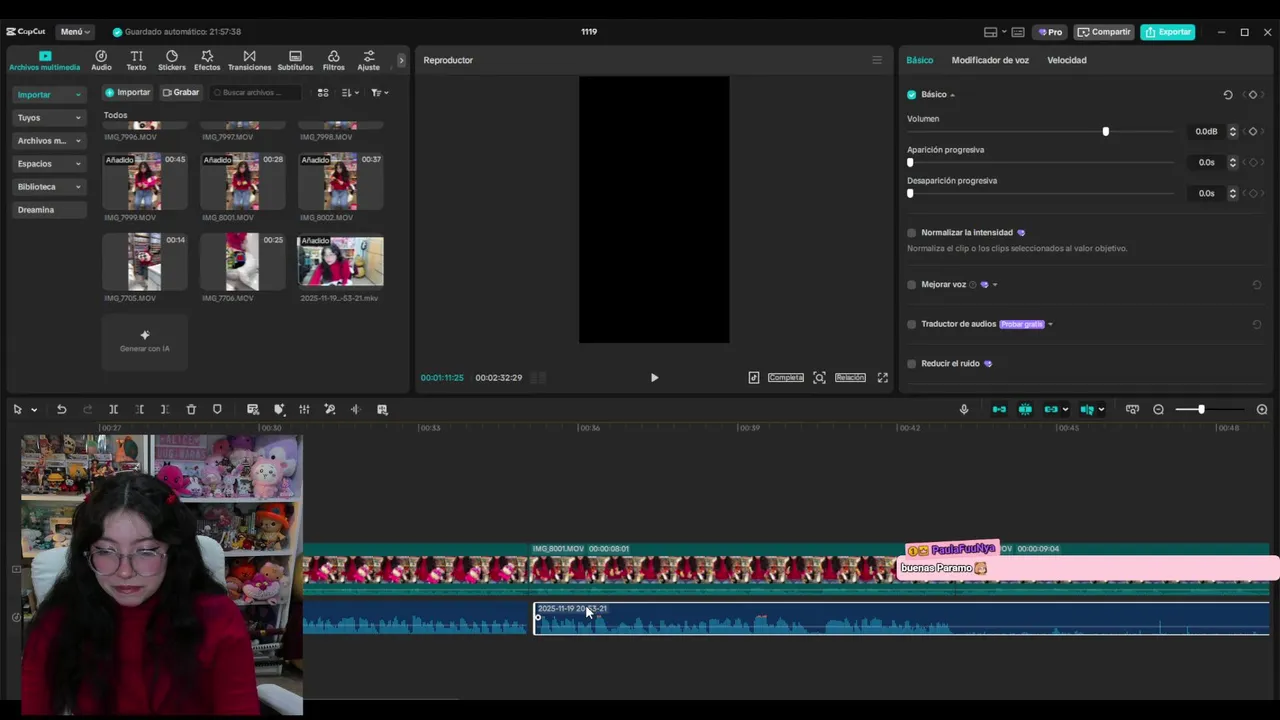Viewport: 1280px width, 720px height.
Task: Toggle the clip linkage icon
Action: coord(1051,409)
